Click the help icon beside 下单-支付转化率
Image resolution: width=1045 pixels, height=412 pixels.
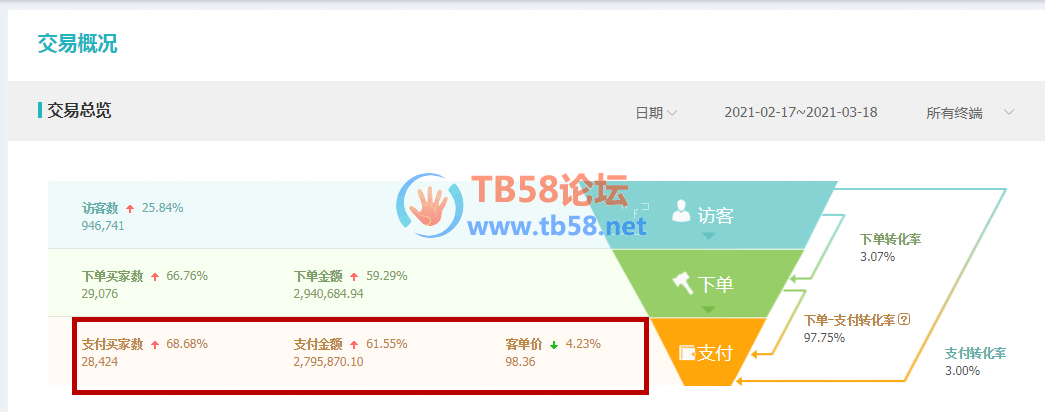click(x=904, y=319)
